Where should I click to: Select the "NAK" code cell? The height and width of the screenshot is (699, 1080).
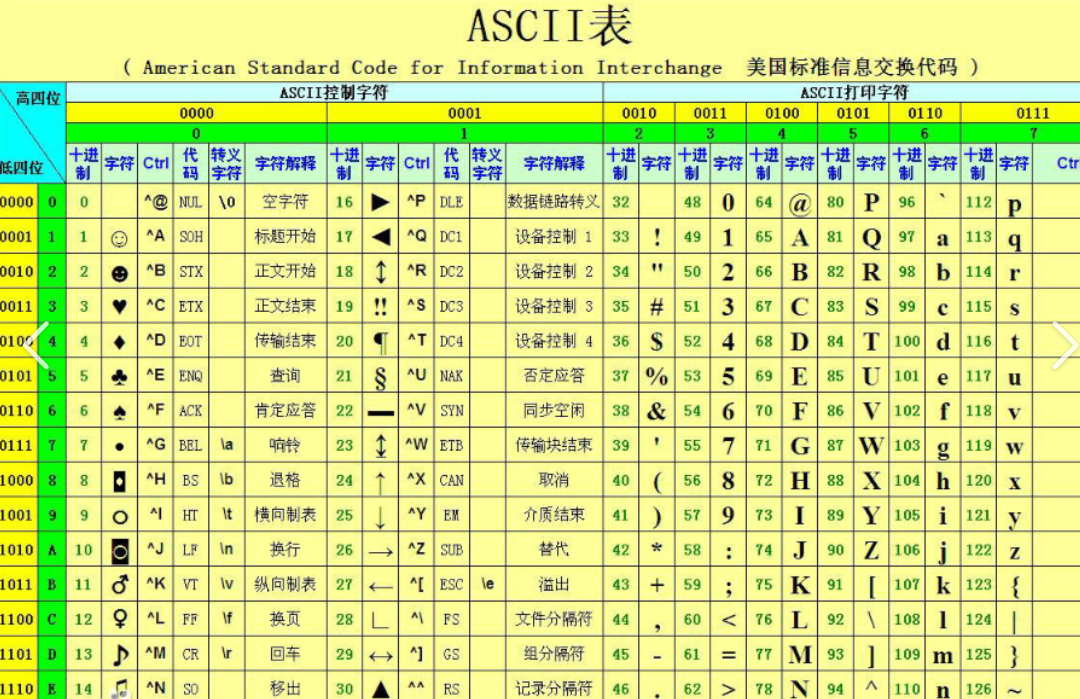(x=451, y=375)
